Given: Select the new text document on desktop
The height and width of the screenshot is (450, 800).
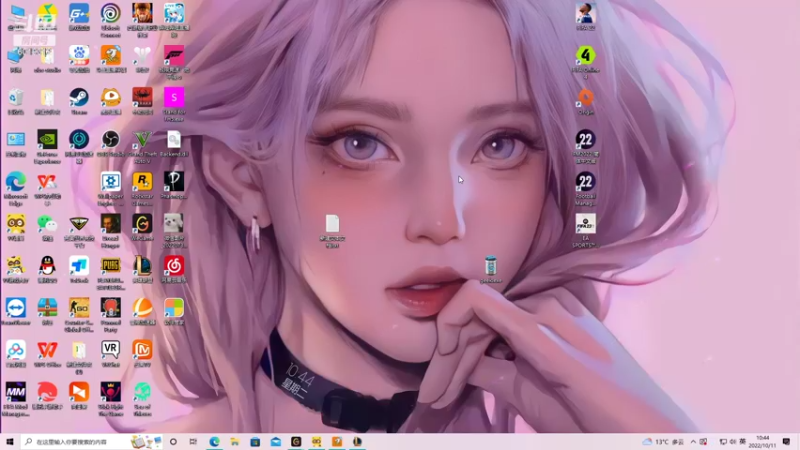Looking at the screenshot, I should tap(333, 231).
